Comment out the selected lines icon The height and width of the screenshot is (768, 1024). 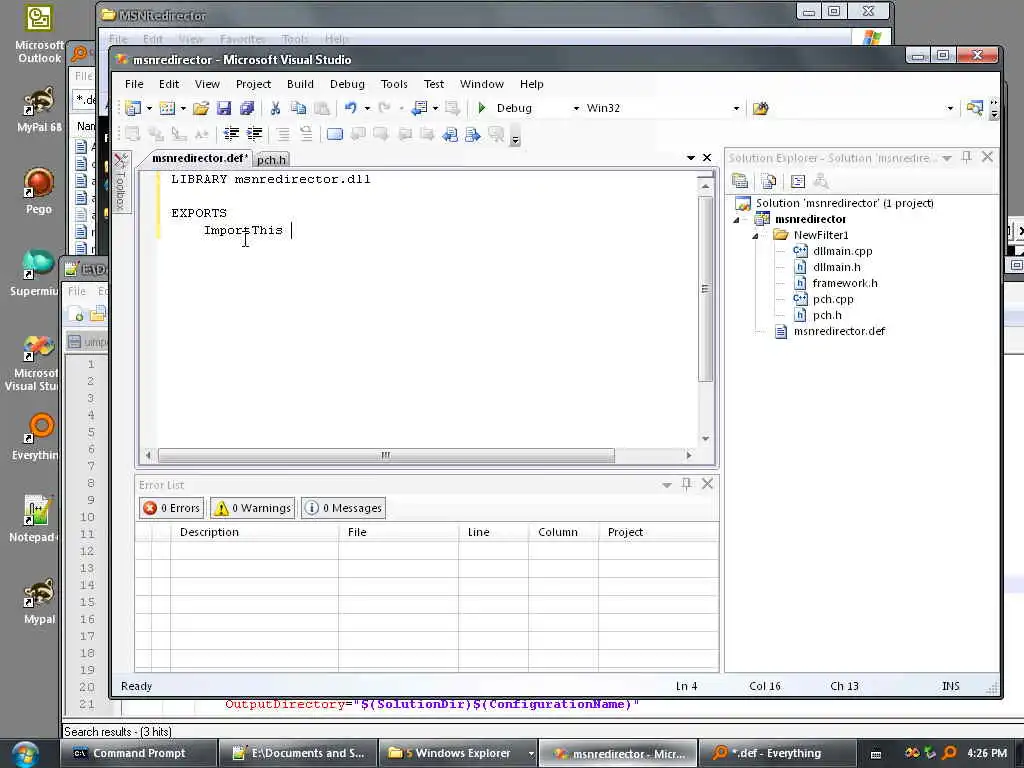(283, 134)
